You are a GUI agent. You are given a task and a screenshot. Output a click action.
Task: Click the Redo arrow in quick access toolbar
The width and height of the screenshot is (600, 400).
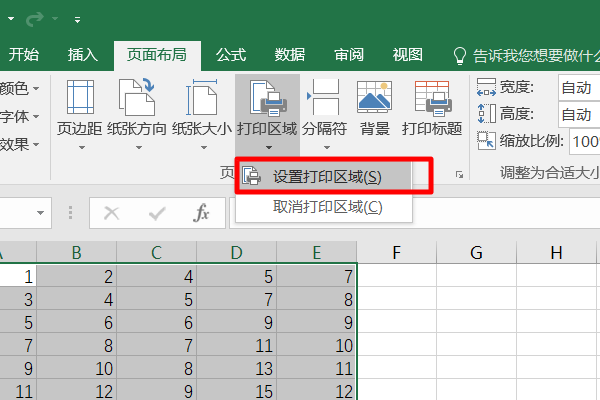click(x=34, y=19)
